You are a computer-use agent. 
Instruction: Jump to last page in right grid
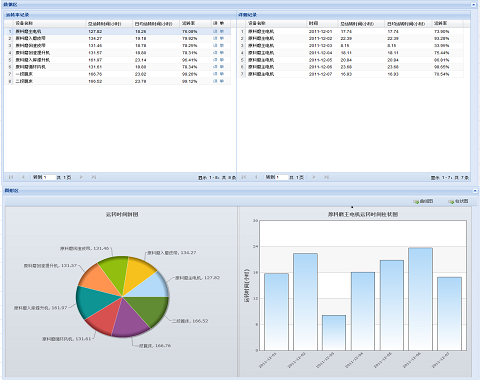(x=326, y=177)
